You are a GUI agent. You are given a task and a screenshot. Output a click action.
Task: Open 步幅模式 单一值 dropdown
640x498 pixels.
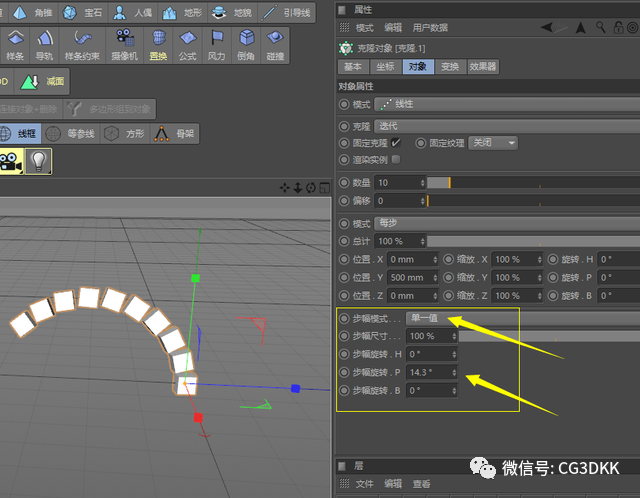click(523, 318)
